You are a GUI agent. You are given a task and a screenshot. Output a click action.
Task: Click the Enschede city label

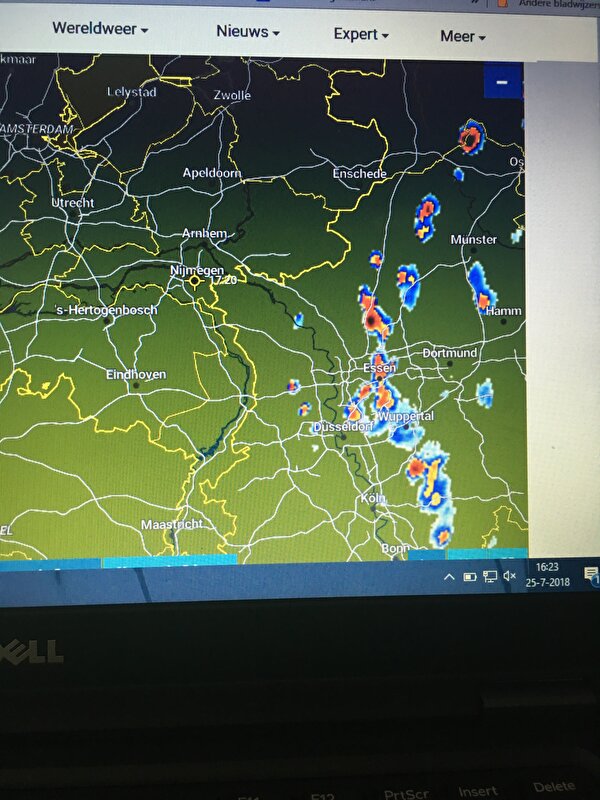tap(360, 174)
